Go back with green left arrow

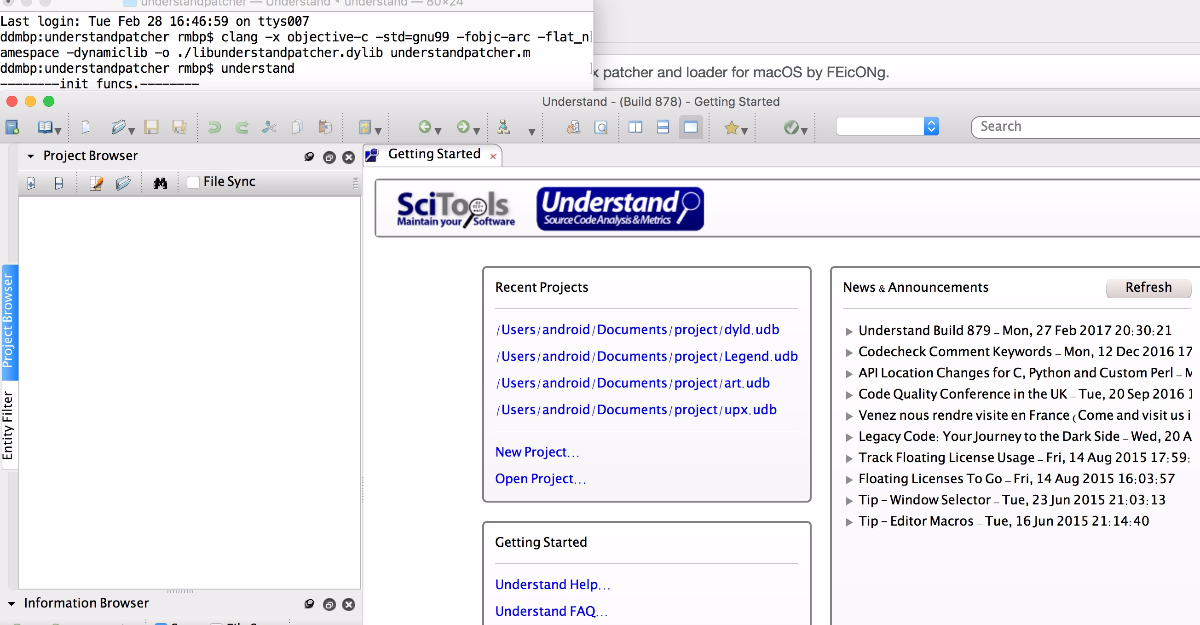[x=425, y=127]
